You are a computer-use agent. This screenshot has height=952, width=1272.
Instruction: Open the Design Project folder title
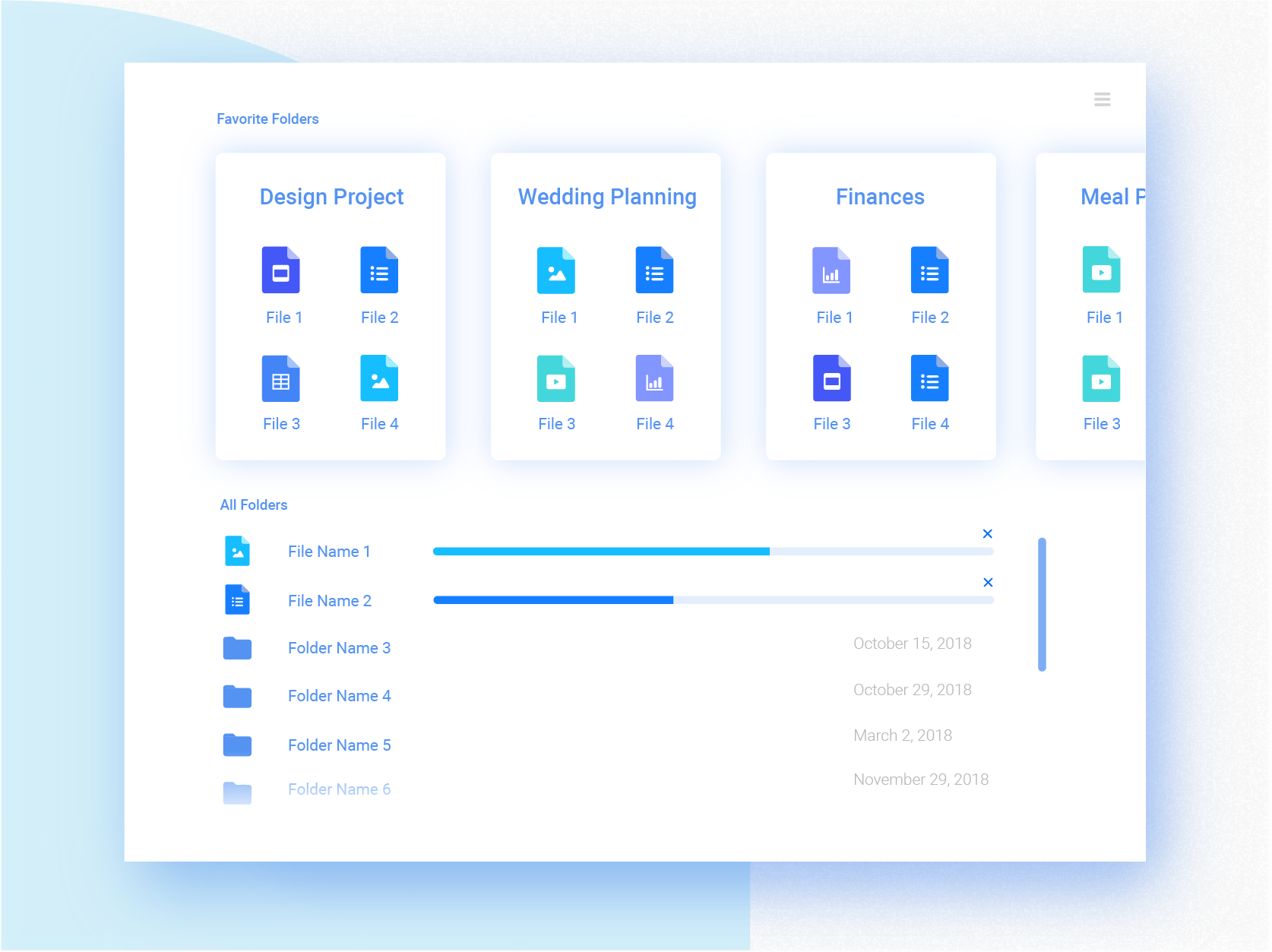331,197
